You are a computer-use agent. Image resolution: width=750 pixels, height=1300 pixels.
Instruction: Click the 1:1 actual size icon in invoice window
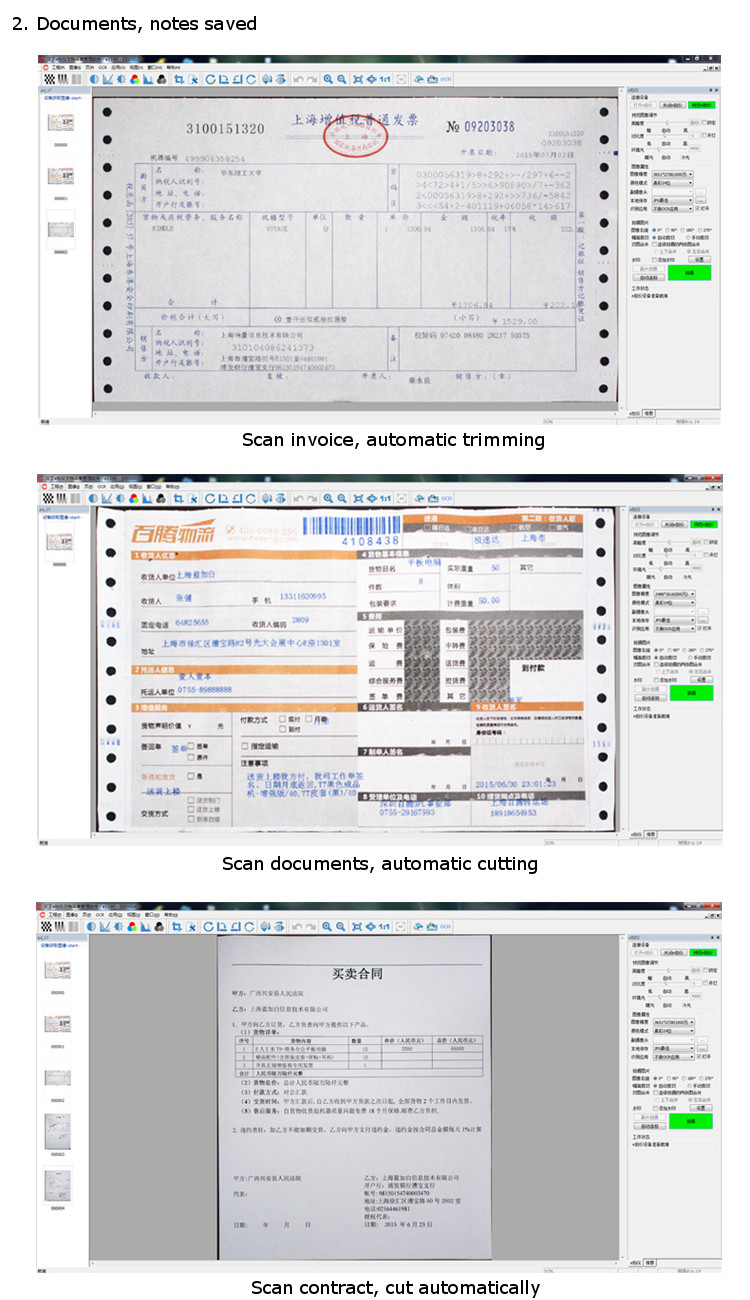pos(386,79)
